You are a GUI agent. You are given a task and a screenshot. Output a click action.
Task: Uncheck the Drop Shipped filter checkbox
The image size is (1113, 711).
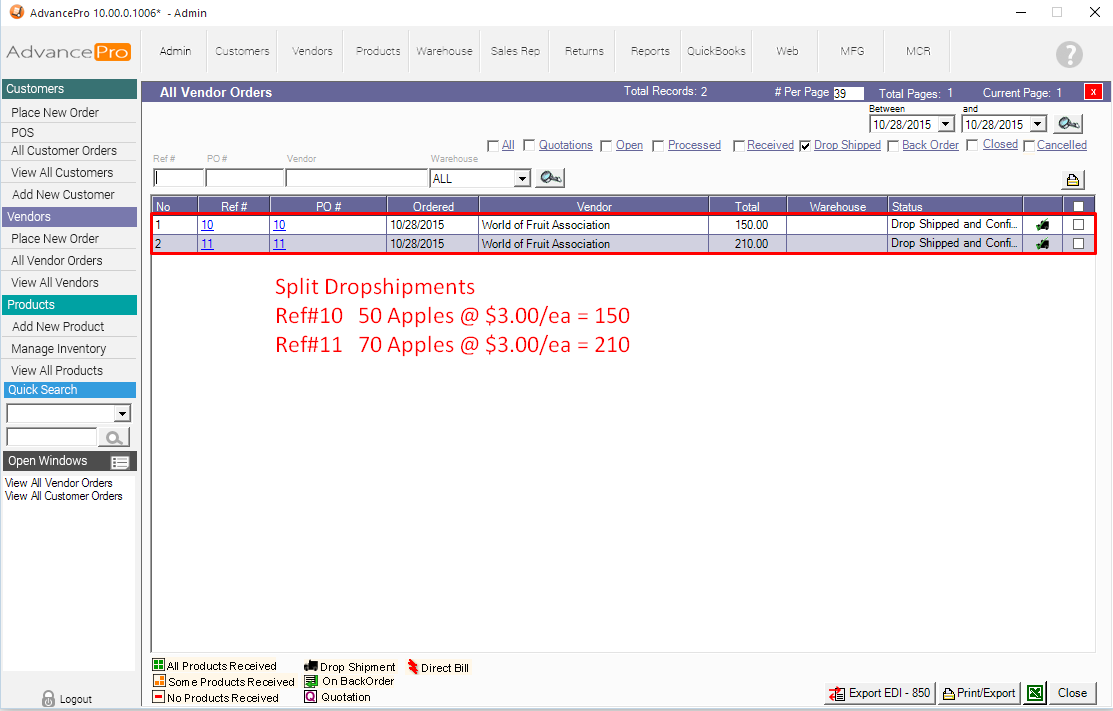tap(805, 146)
